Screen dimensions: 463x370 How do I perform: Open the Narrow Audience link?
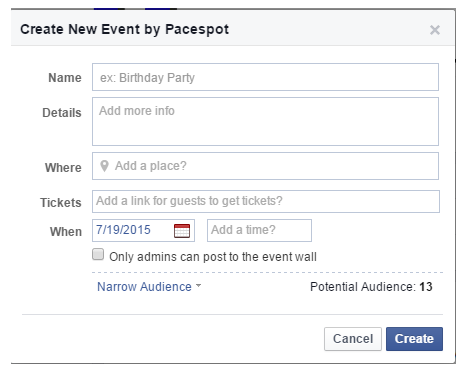[x=144, y=287]
